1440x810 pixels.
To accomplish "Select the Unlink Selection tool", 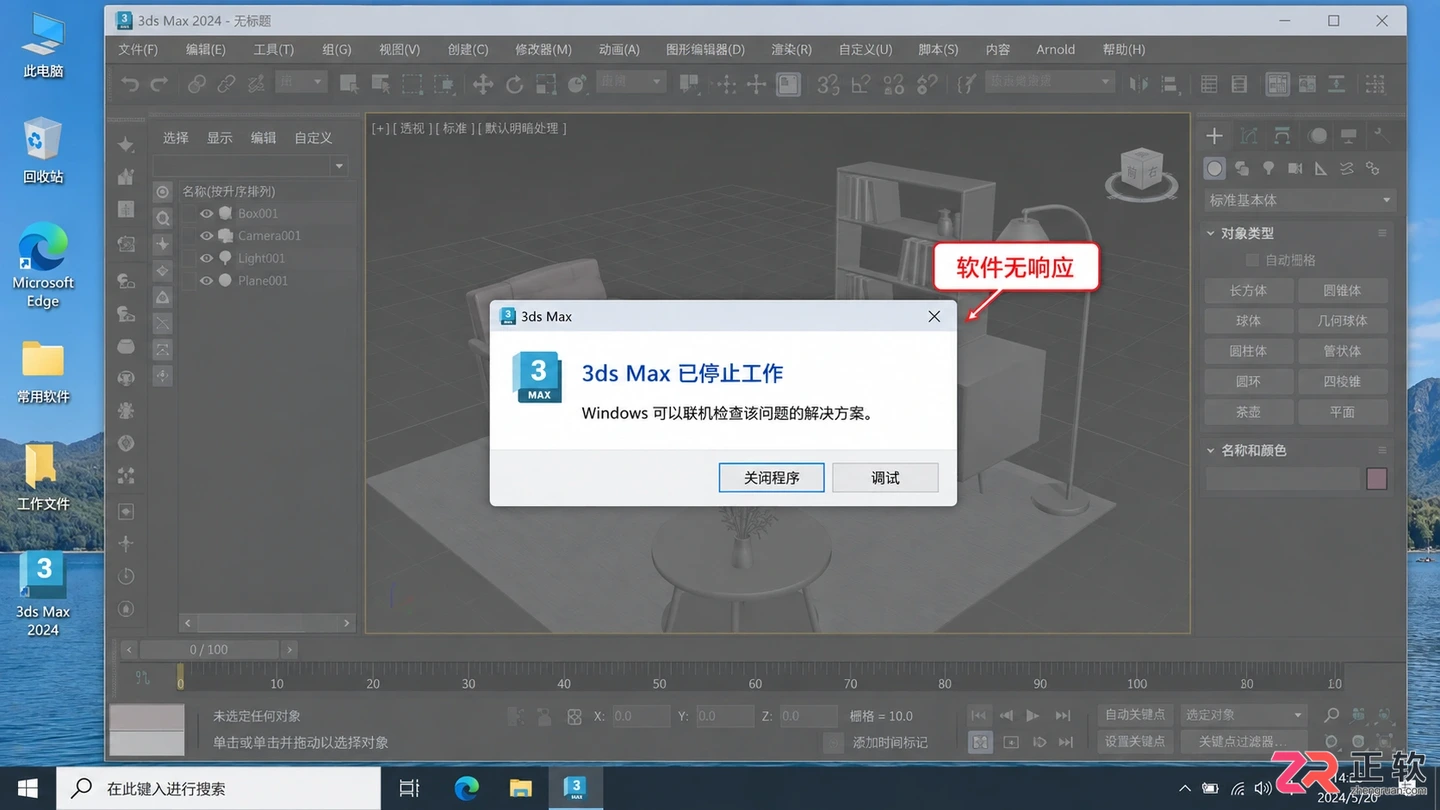I will click(227, 84).
